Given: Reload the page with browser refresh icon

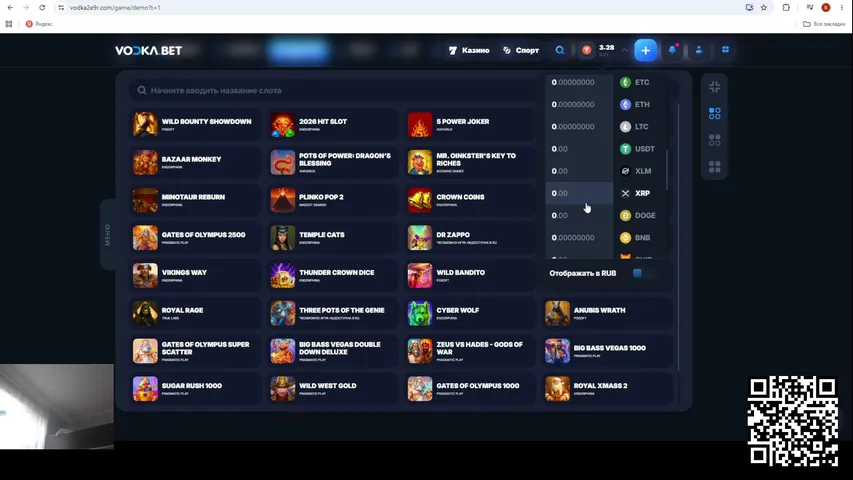Looking at the screenshot, I should pyautogui.click(x=42, y=8).
